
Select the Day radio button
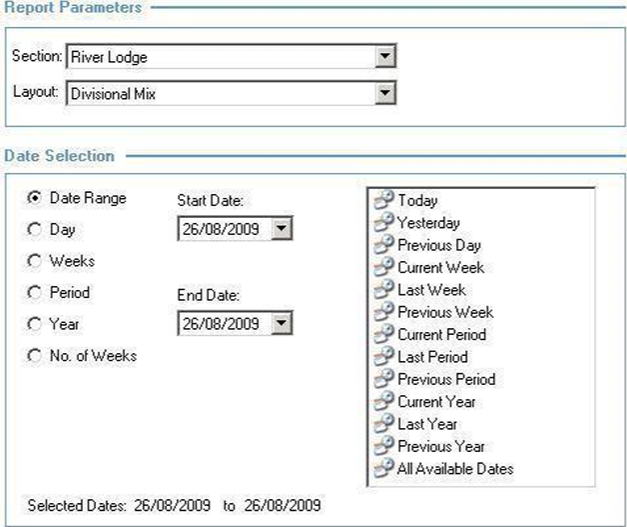point(36,230)
